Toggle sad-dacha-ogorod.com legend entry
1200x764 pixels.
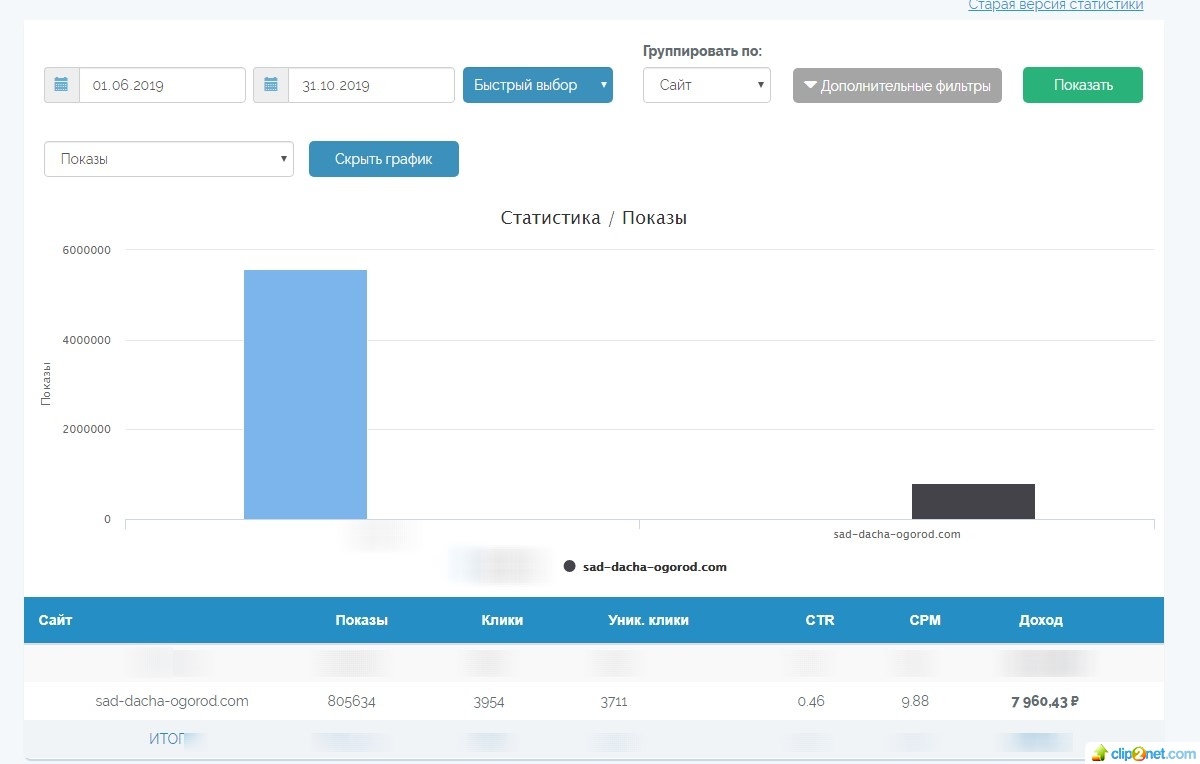645,567
